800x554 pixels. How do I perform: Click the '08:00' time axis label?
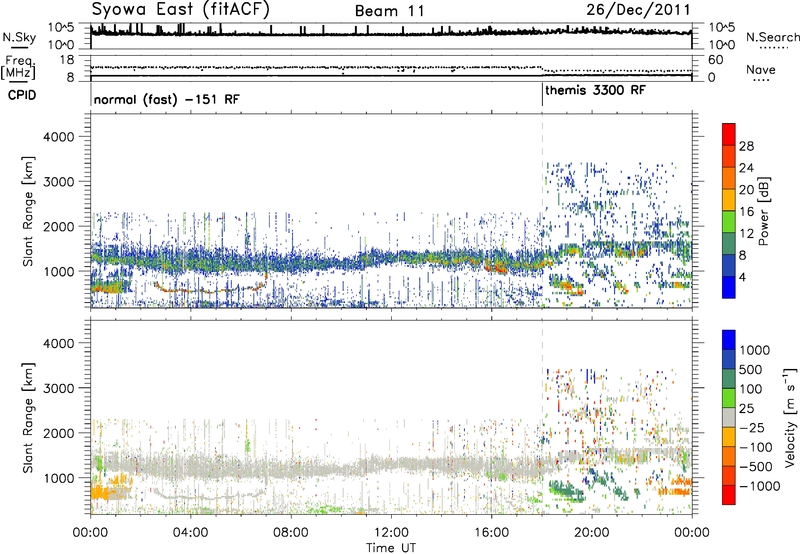[291, 533]
